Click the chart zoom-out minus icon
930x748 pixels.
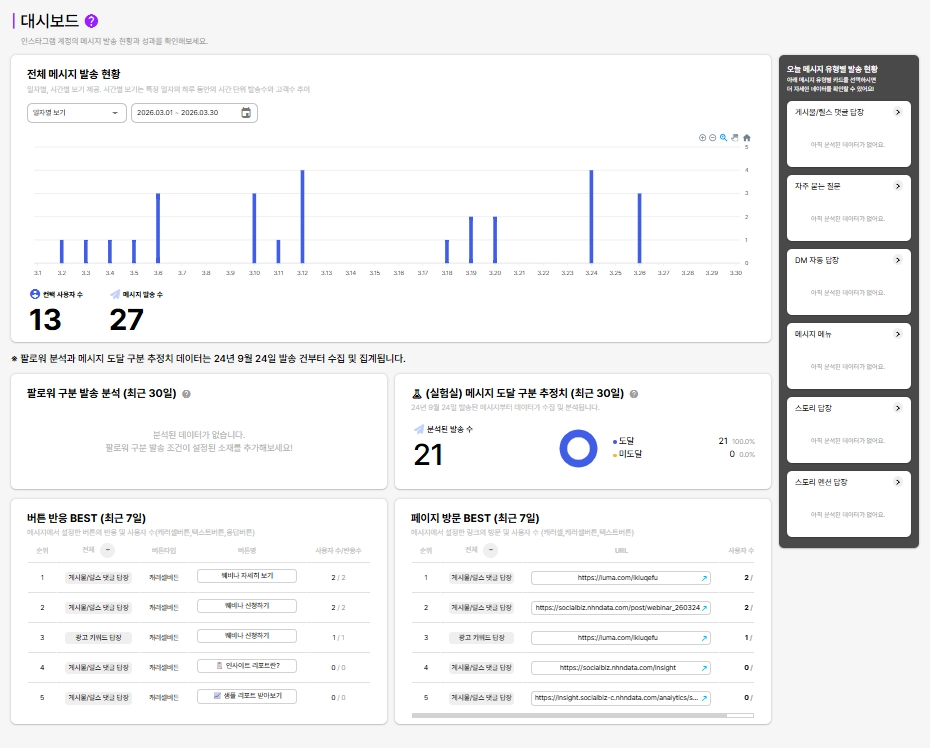[712, 138]
